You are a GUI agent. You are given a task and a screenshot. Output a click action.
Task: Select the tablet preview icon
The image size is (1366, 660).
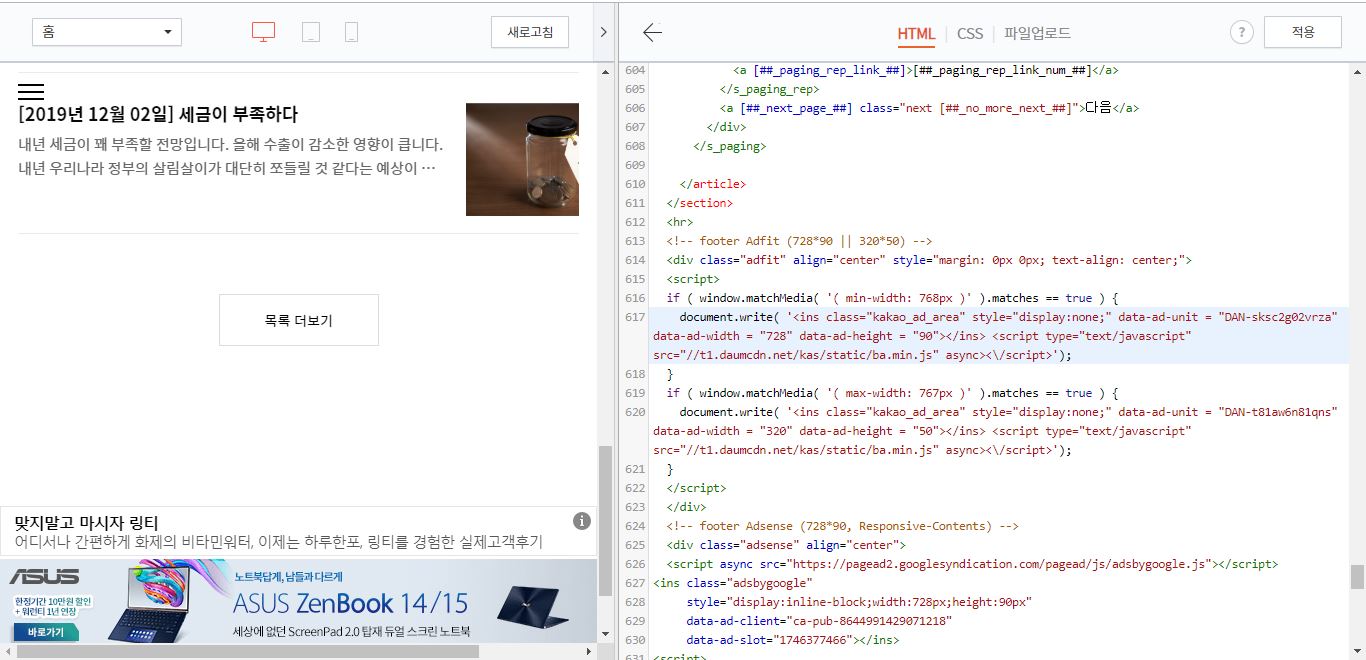[311, 32]
